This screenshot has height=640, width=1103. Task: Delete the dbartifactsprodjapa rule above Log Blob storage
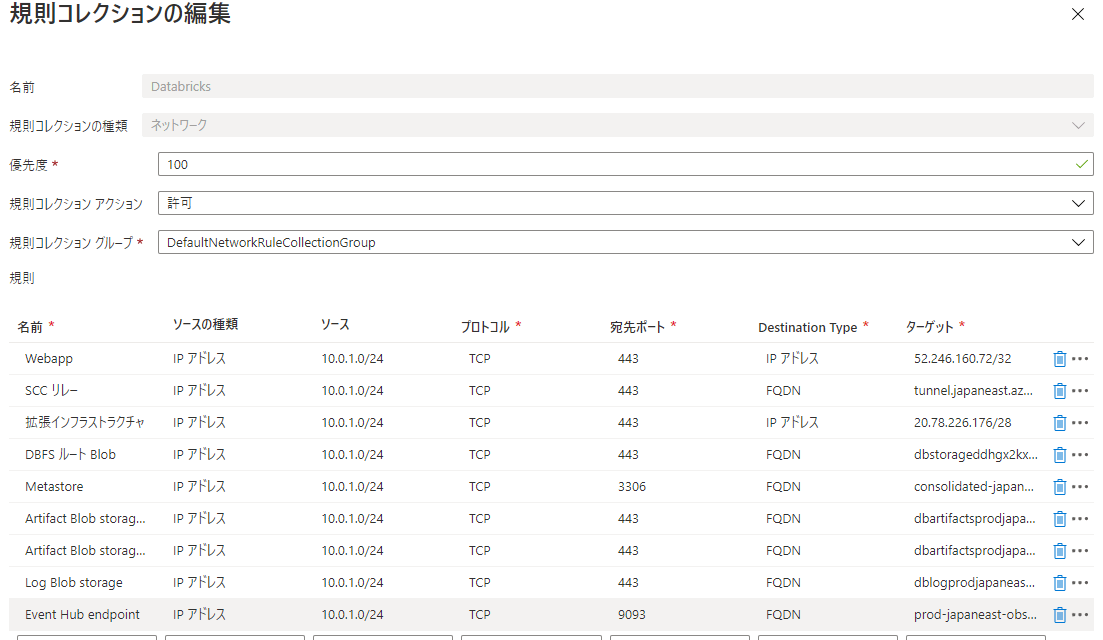[1059, 551]
